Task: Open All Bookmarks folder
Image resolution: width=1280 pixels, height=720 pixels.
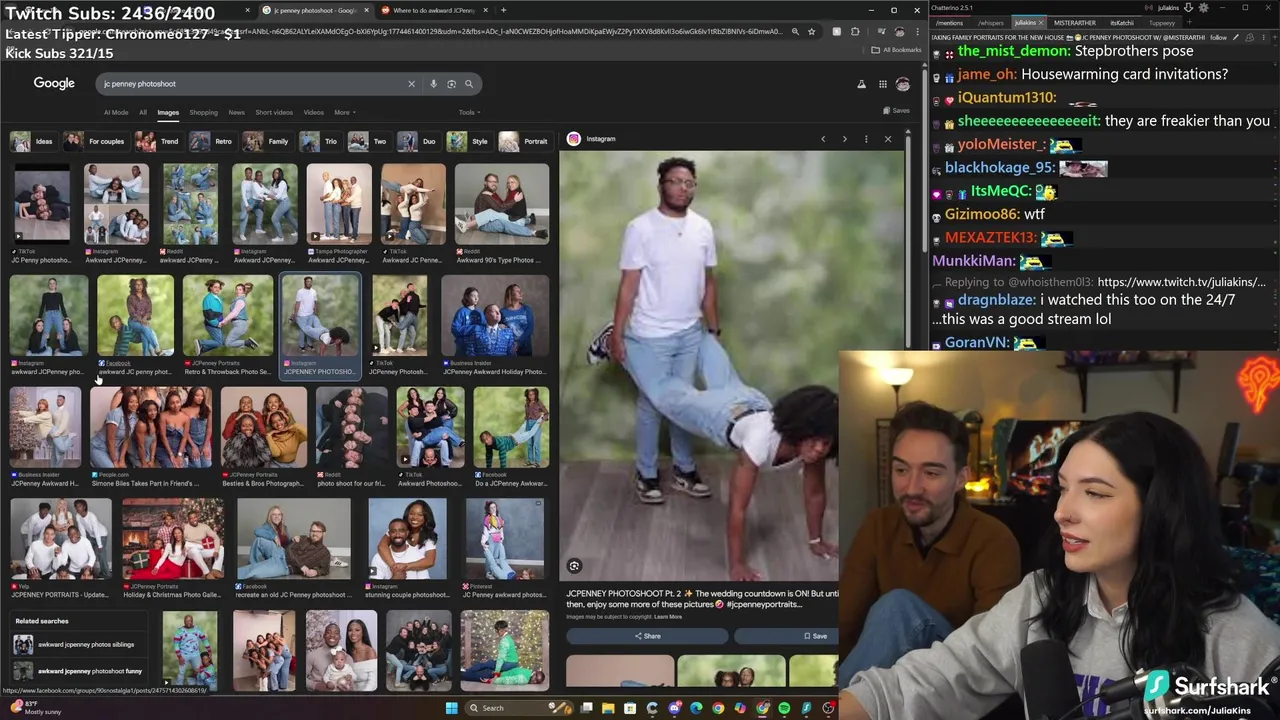Action: point(895,50)
